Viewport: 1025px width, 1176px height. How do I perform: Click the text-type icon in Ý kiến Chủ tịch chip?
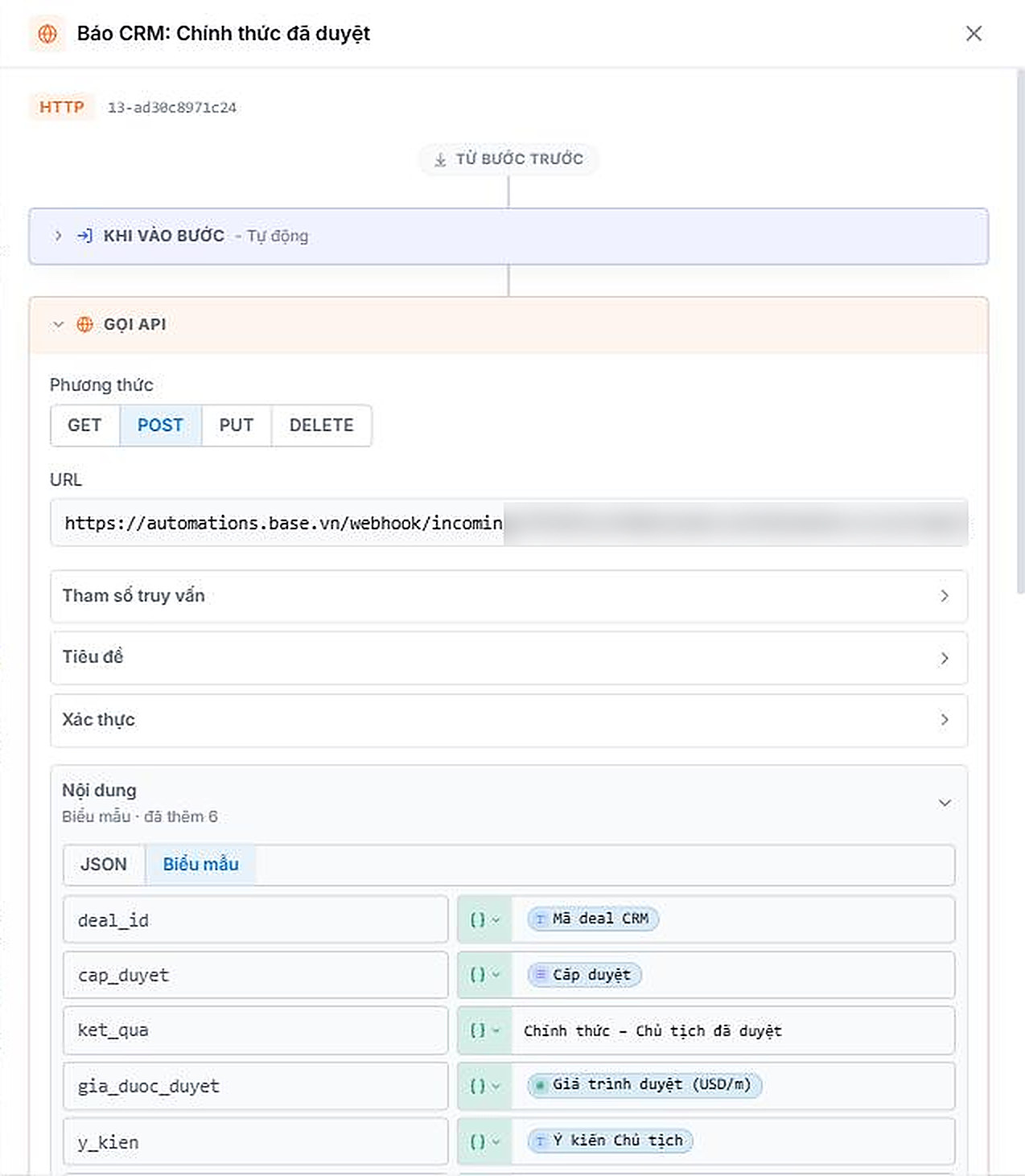[x=541, y=1141]
